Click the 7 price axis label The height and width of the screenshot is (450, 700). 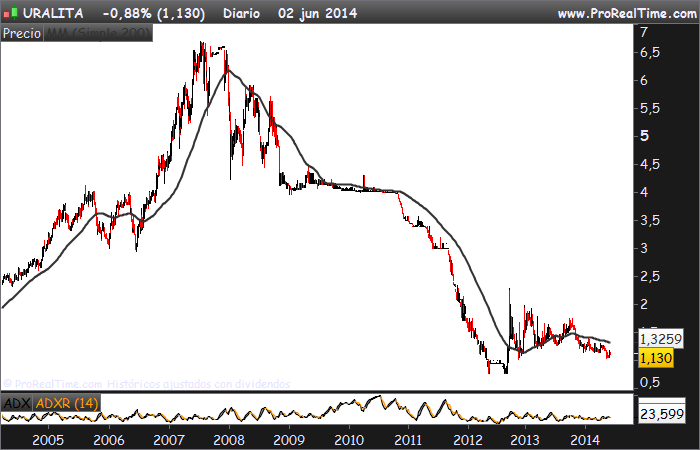click(x=644, y=32)
